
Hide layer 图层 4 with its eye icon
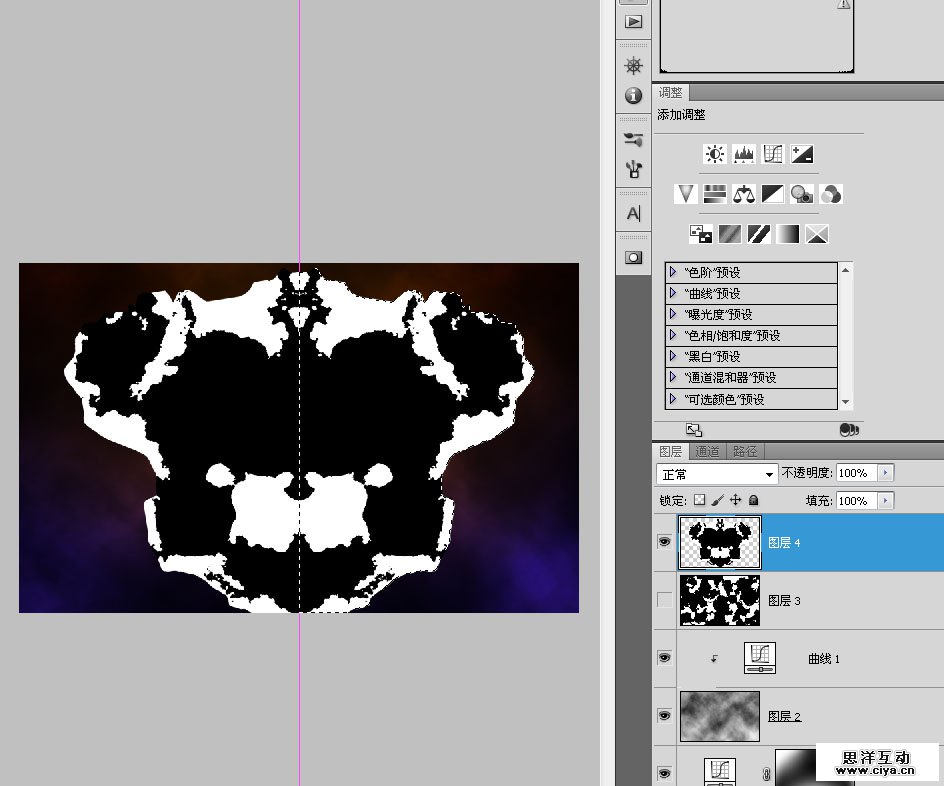pyautogui.click(x=664, y=542)
